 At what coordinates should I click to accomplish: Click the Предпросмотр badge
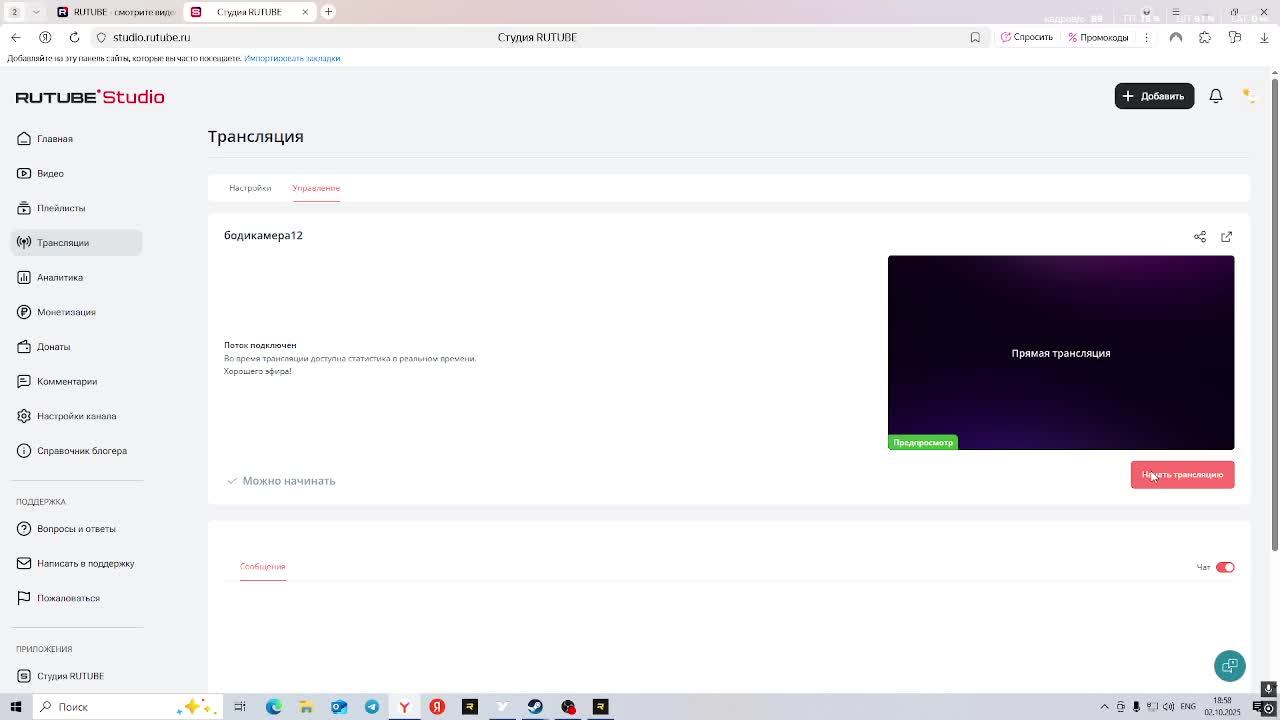point(923,442)
